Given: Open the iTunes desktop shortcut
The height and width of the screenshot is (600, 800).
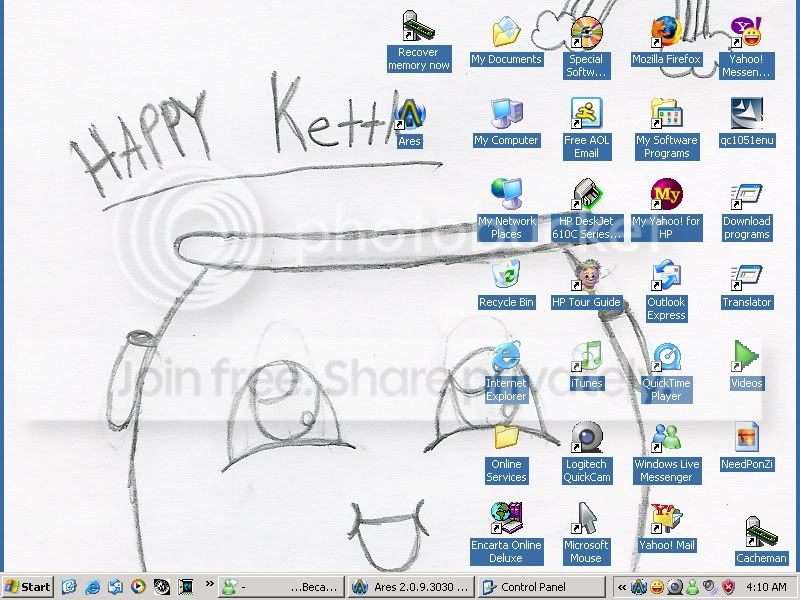Looking at the screenshot, I should [x=586, y=357].
